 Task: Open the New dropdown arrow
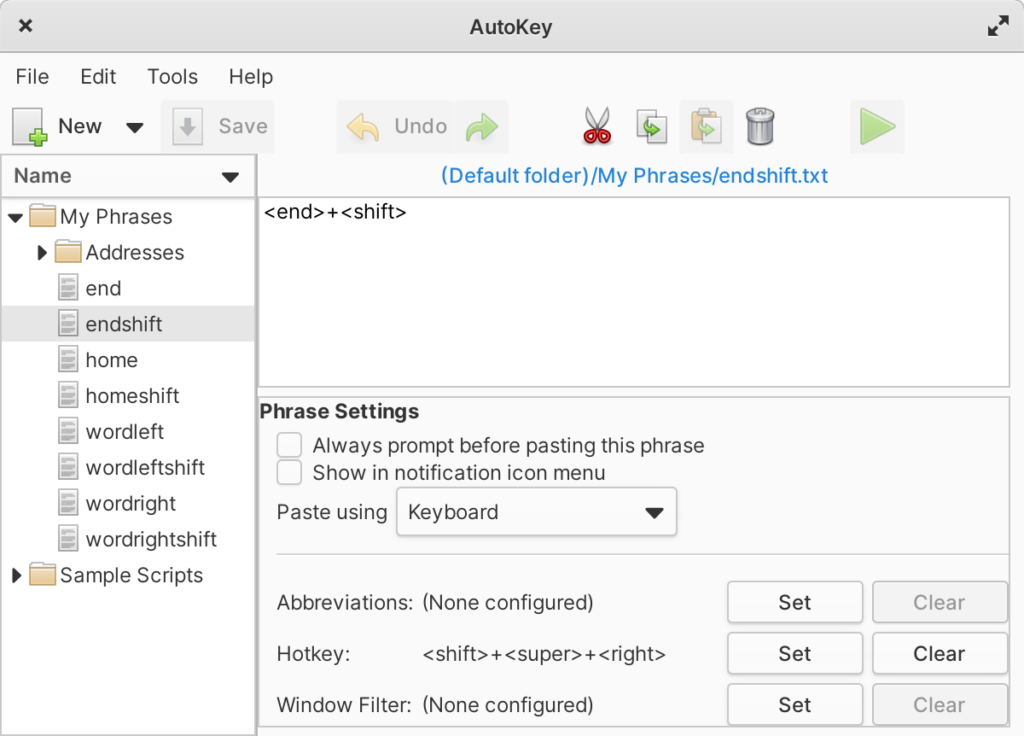coord(135,127)
